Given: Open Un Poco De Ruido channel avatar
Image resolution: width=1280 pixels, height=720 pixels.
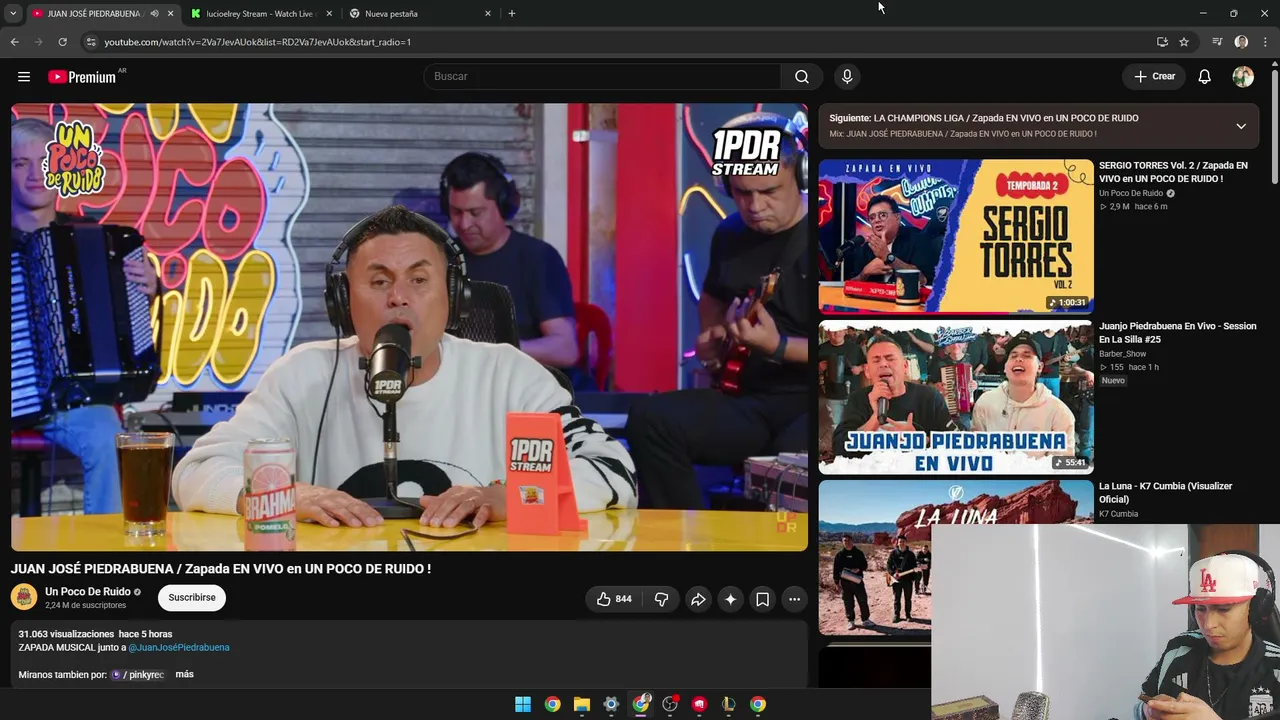Looking at the screenshot, I should point(24,597).
